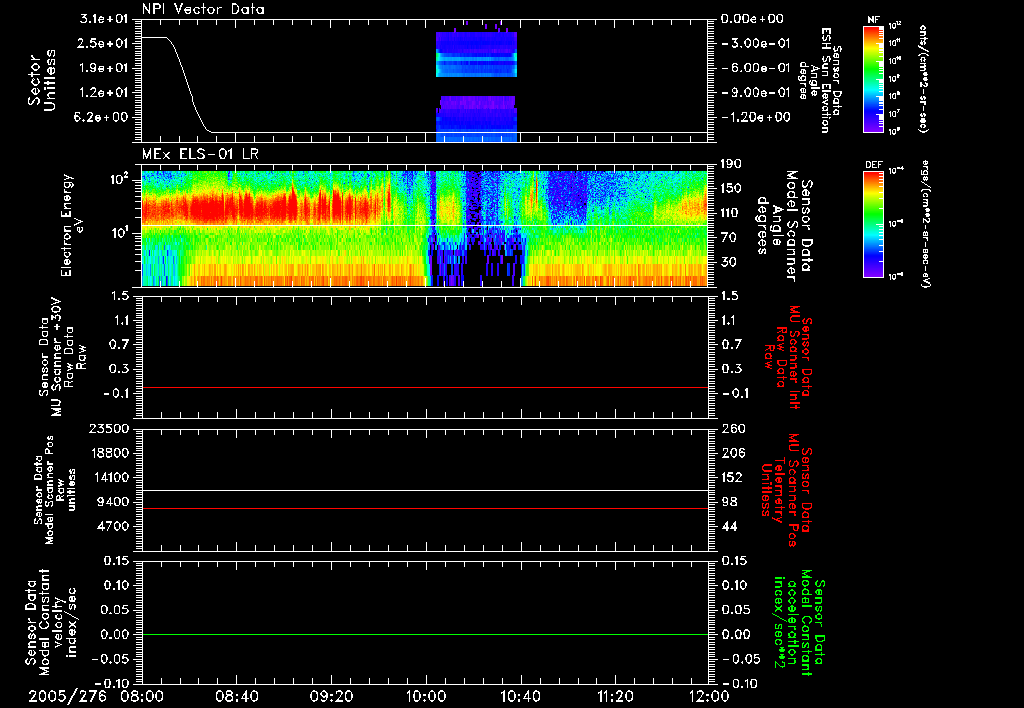Select the "Sector Unitless" axis title
This screenshot has width=1024, height=708.
[x=42, y=80]
